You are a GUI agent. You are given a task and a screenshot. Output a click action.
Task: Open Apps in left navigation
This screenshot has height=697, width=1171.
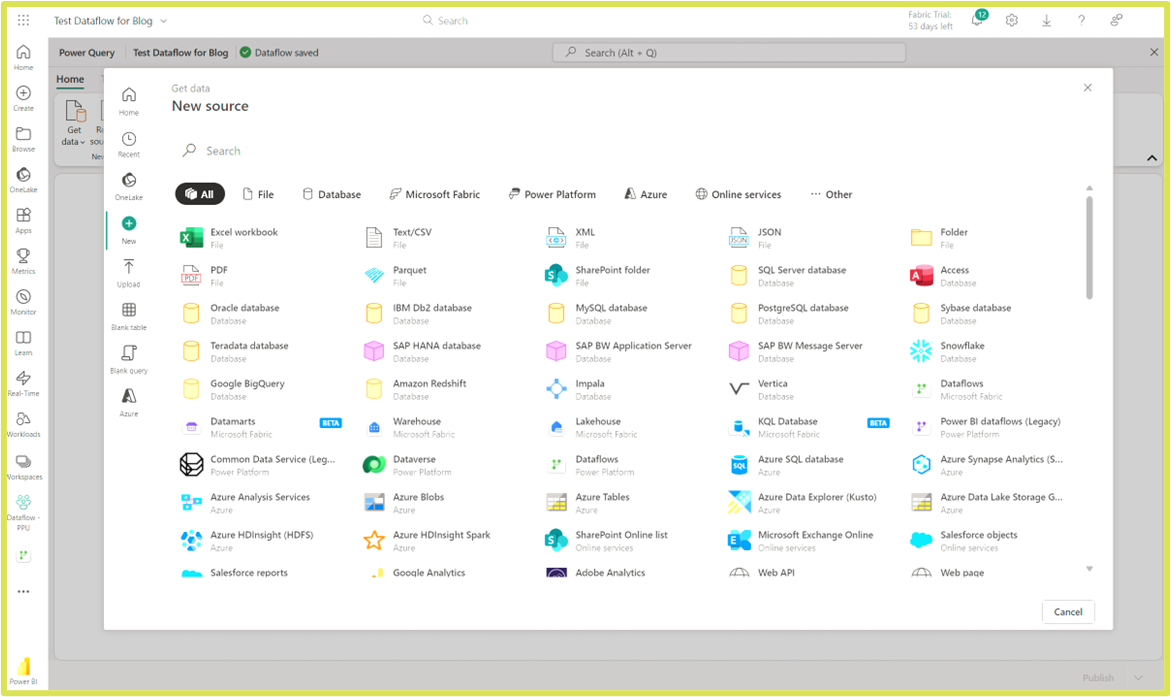click(23, 220)
